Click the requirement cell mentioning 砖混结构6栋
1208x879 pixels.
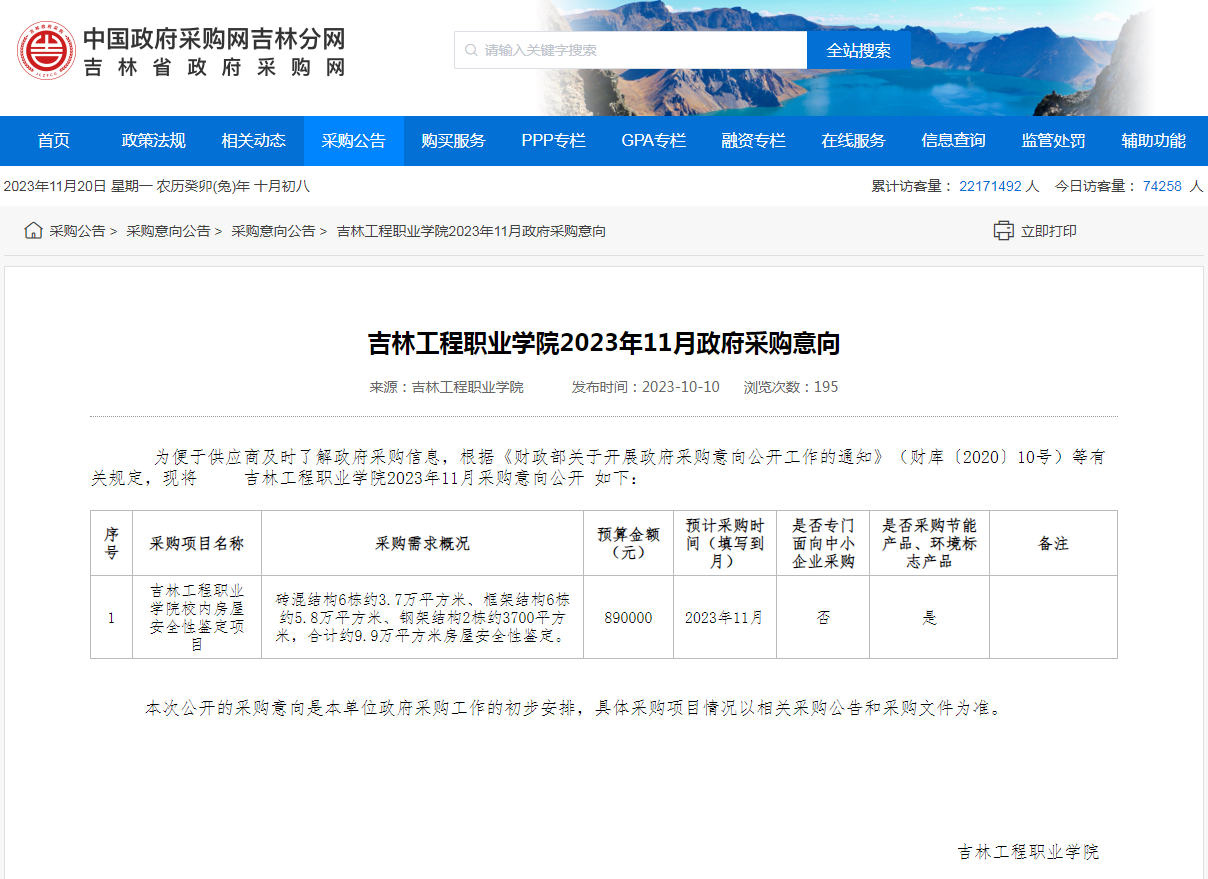(422, 617)
